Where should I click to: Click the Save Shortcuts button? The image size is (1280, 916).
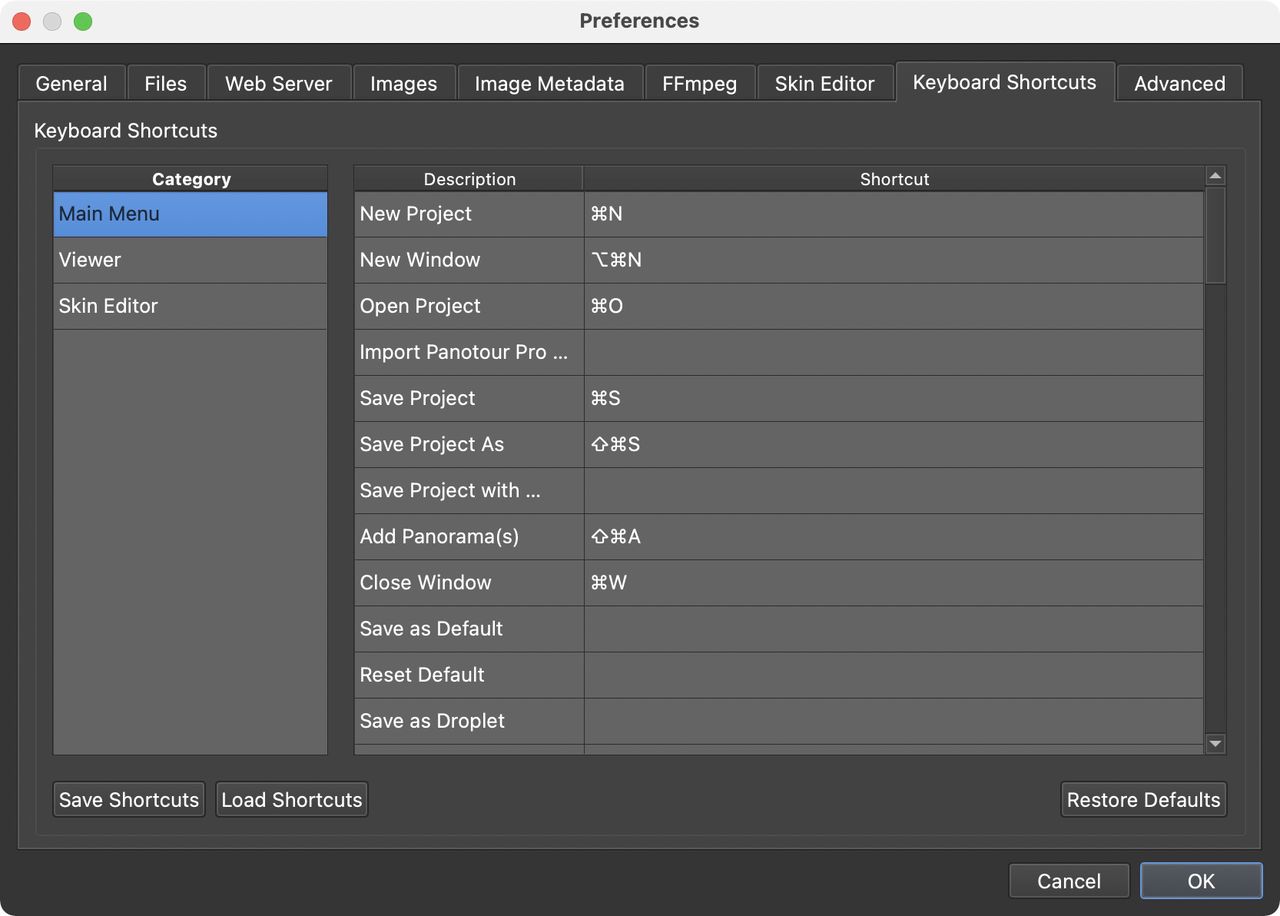128,799
